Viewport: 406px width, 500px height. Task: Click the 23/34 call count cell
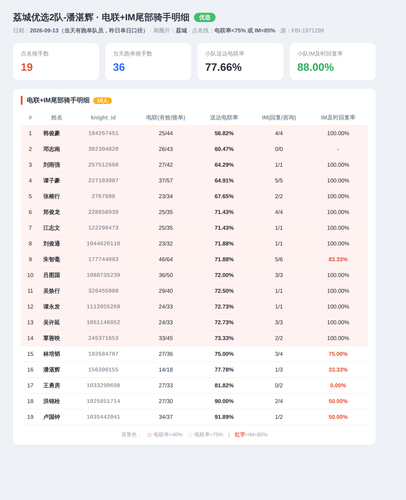[166, 196]
